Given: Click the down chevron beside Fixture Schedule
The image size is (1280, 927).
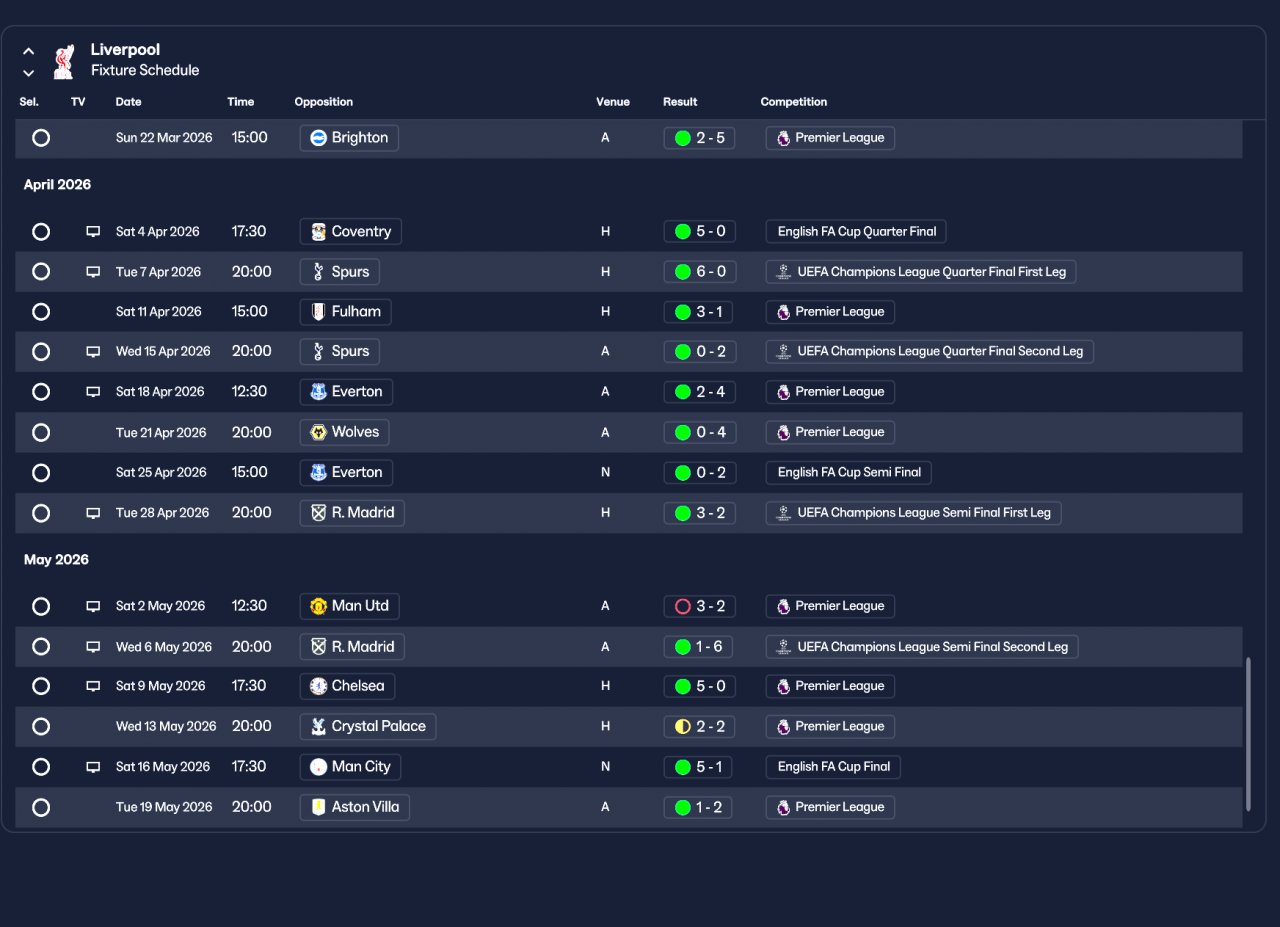Looking at the screenshot, I should click(x=29, y=73).
